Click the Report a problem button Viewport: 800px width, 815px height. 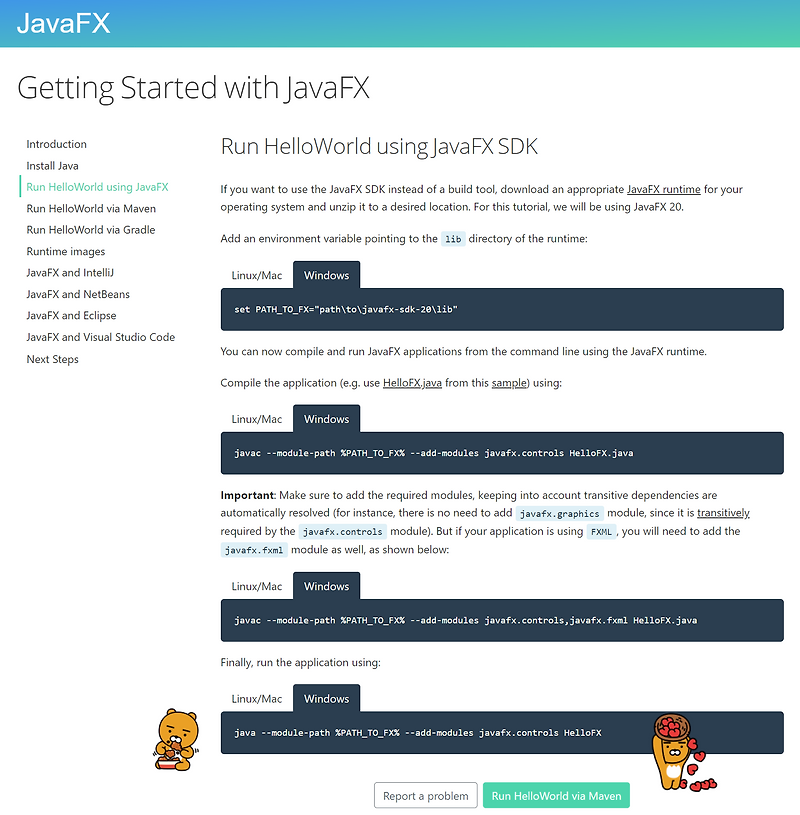click(425, 795)
